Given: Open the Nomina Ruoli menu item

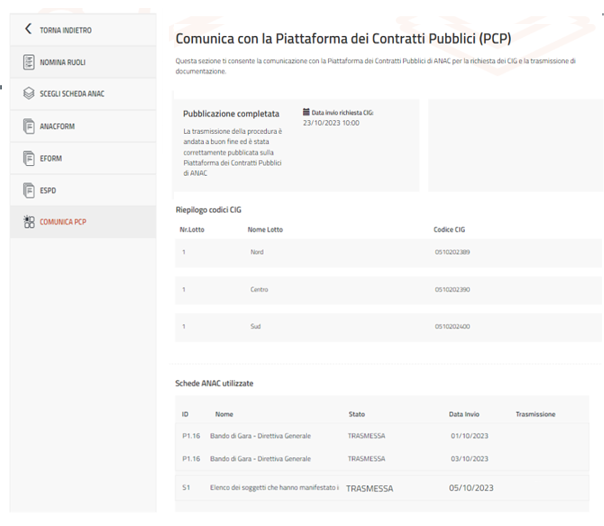Looking at the screenshot, I should pos(65,62).
